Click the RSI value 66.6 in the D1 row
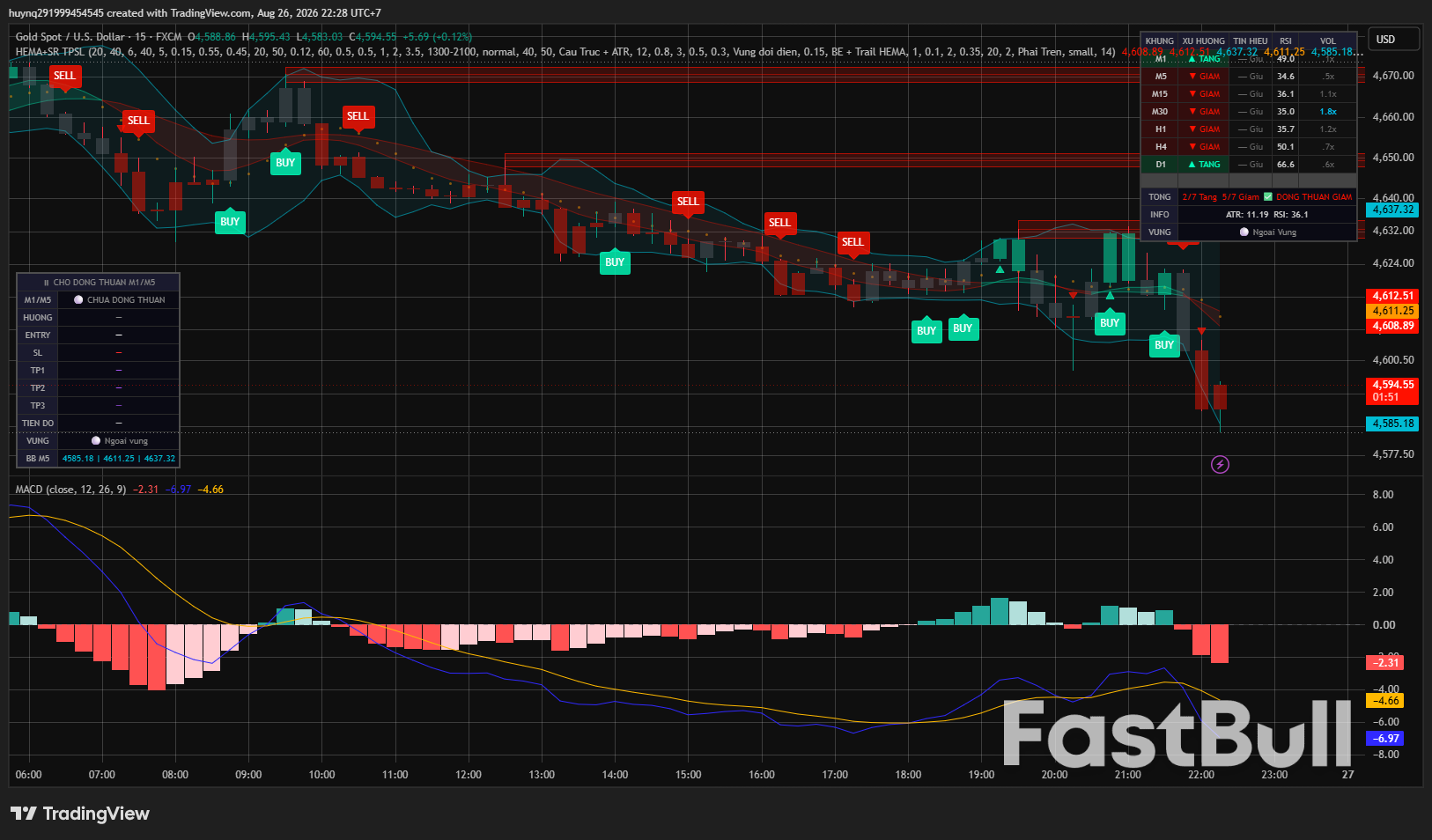The image size is (1432, 840). coord(1286,165)
